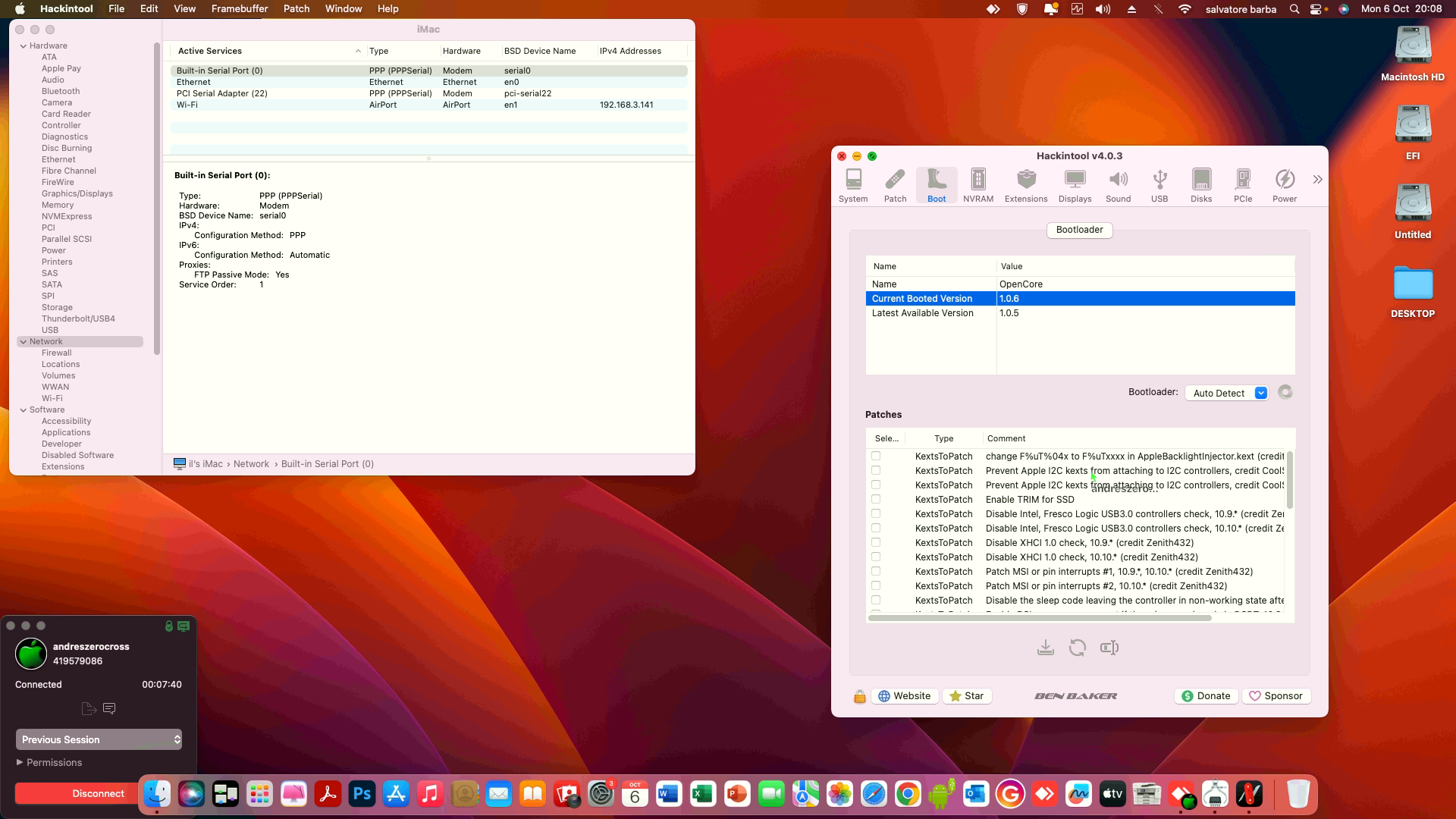Select the Bootloader tab
1456x819 pixels.
[x=1080, y=230]
